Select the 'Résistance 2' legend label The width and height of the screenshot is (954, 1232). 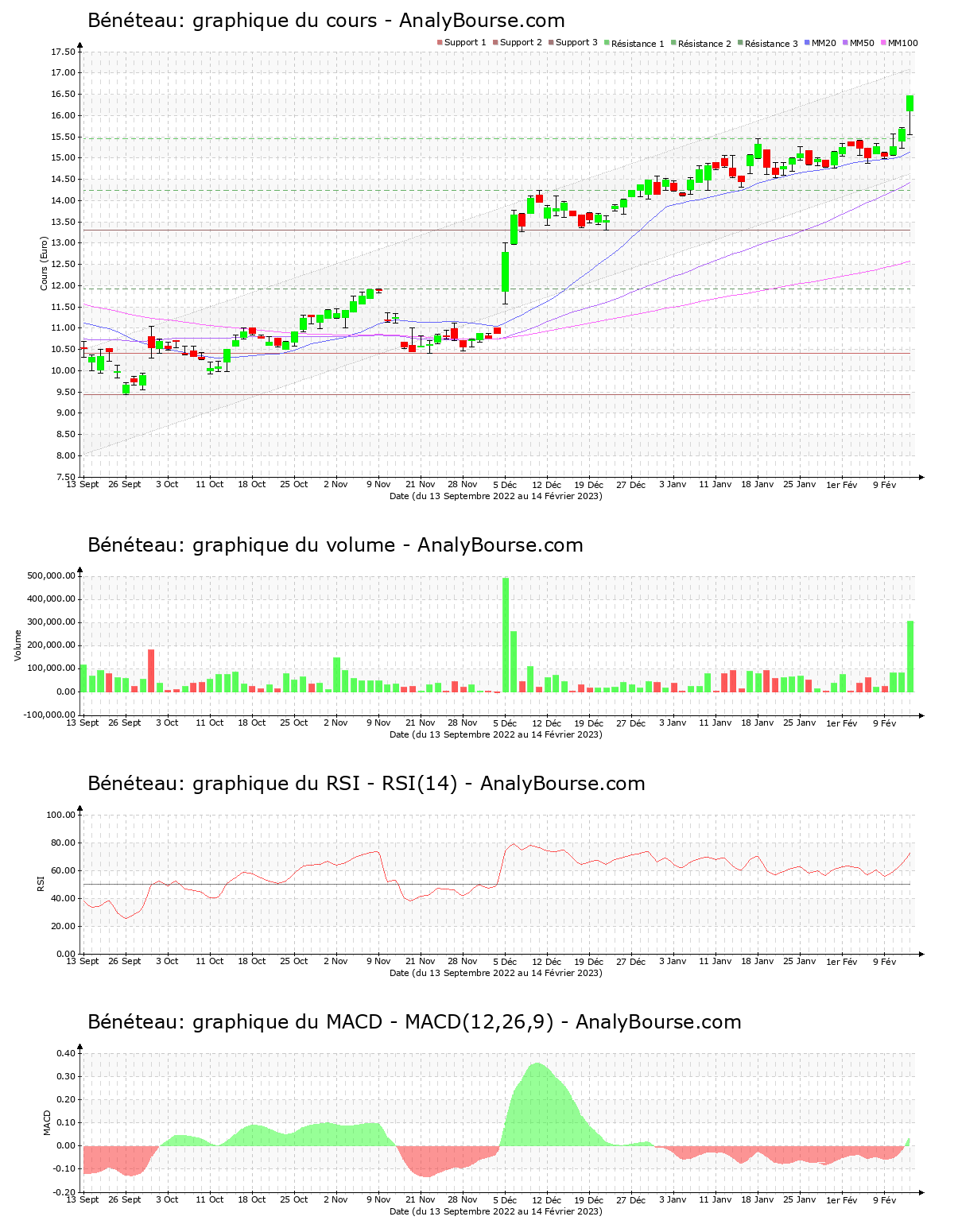tap(704, 44)
